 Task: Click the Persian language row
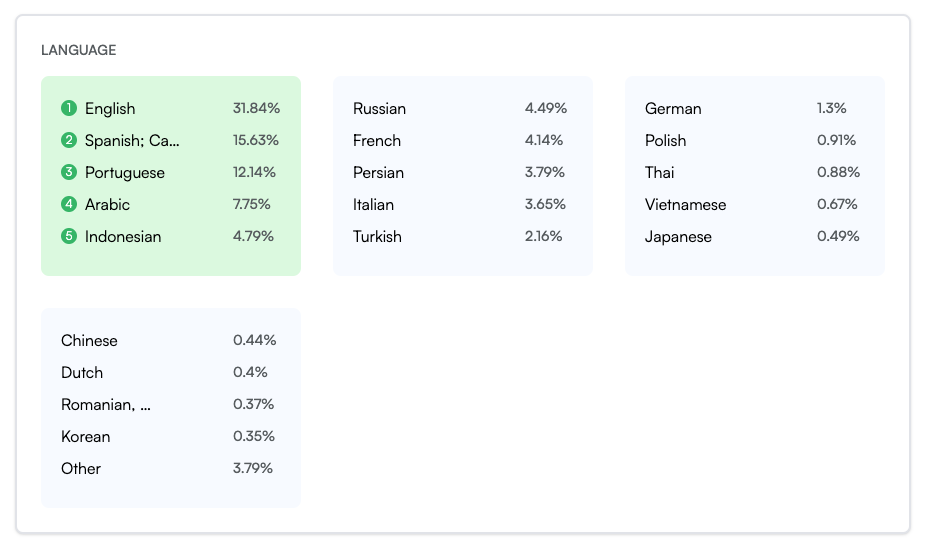coord(379,172)
